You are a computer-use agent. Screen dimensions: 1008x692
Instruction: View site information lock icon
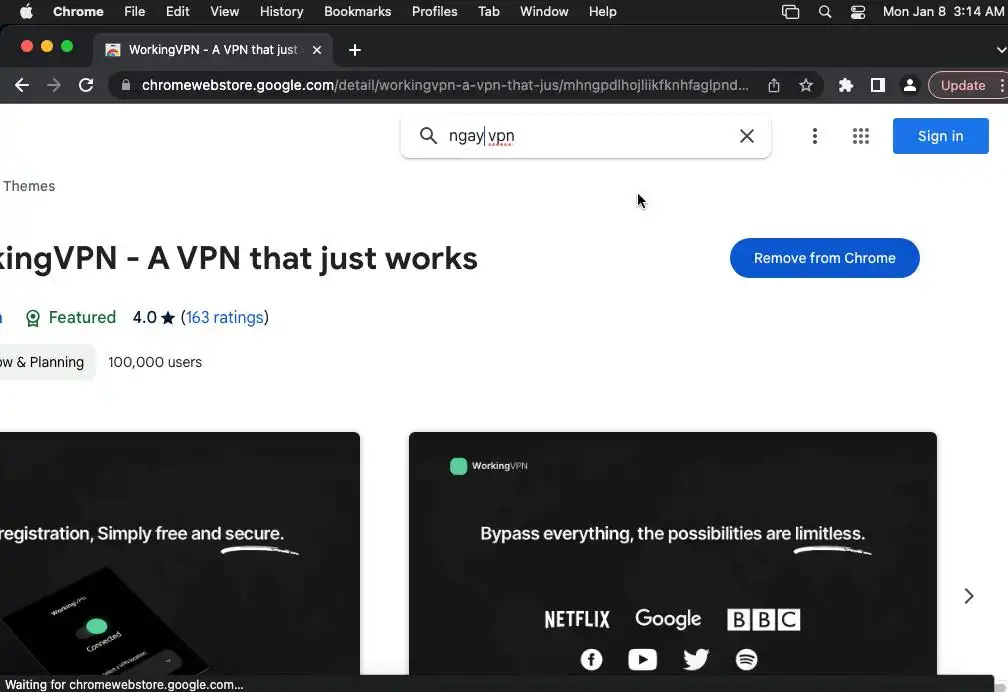click(x=126, y=85)
